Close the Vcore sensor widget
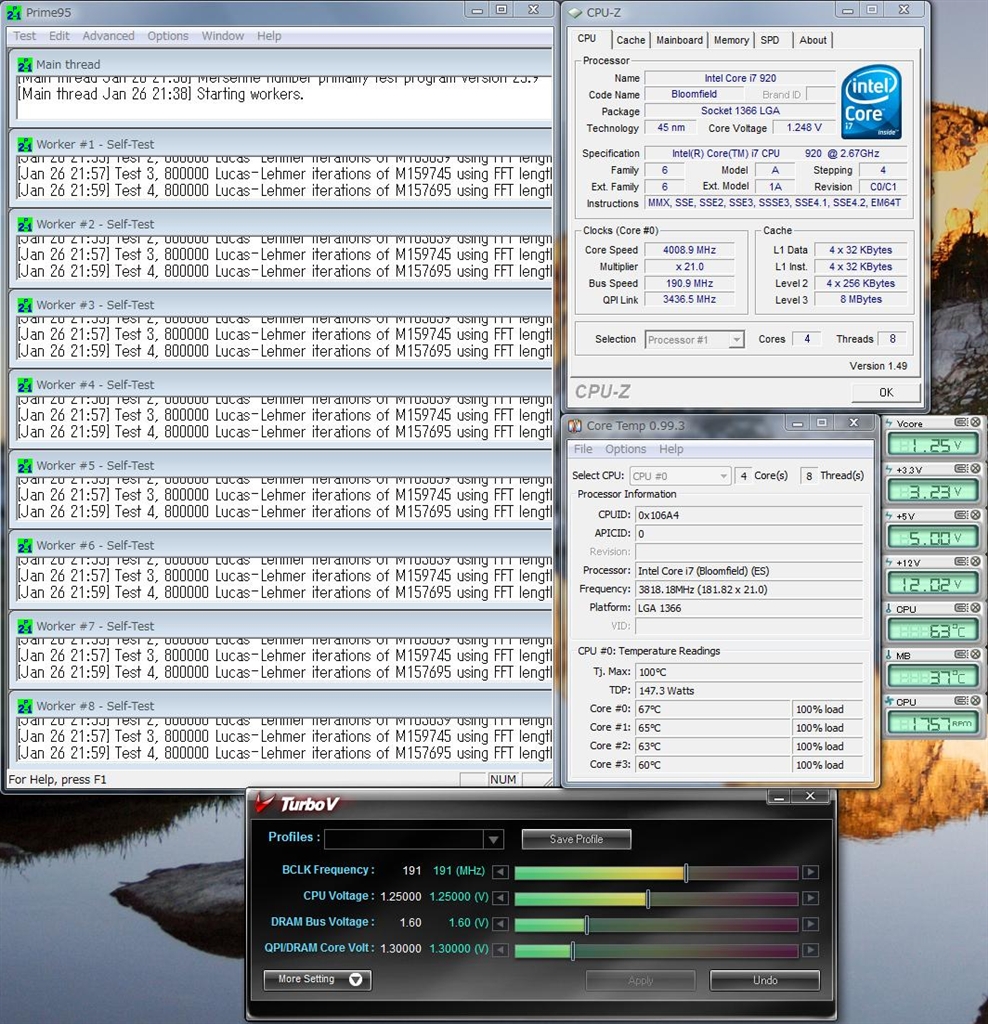988x1024 pixels. click(x=976, y=423)
